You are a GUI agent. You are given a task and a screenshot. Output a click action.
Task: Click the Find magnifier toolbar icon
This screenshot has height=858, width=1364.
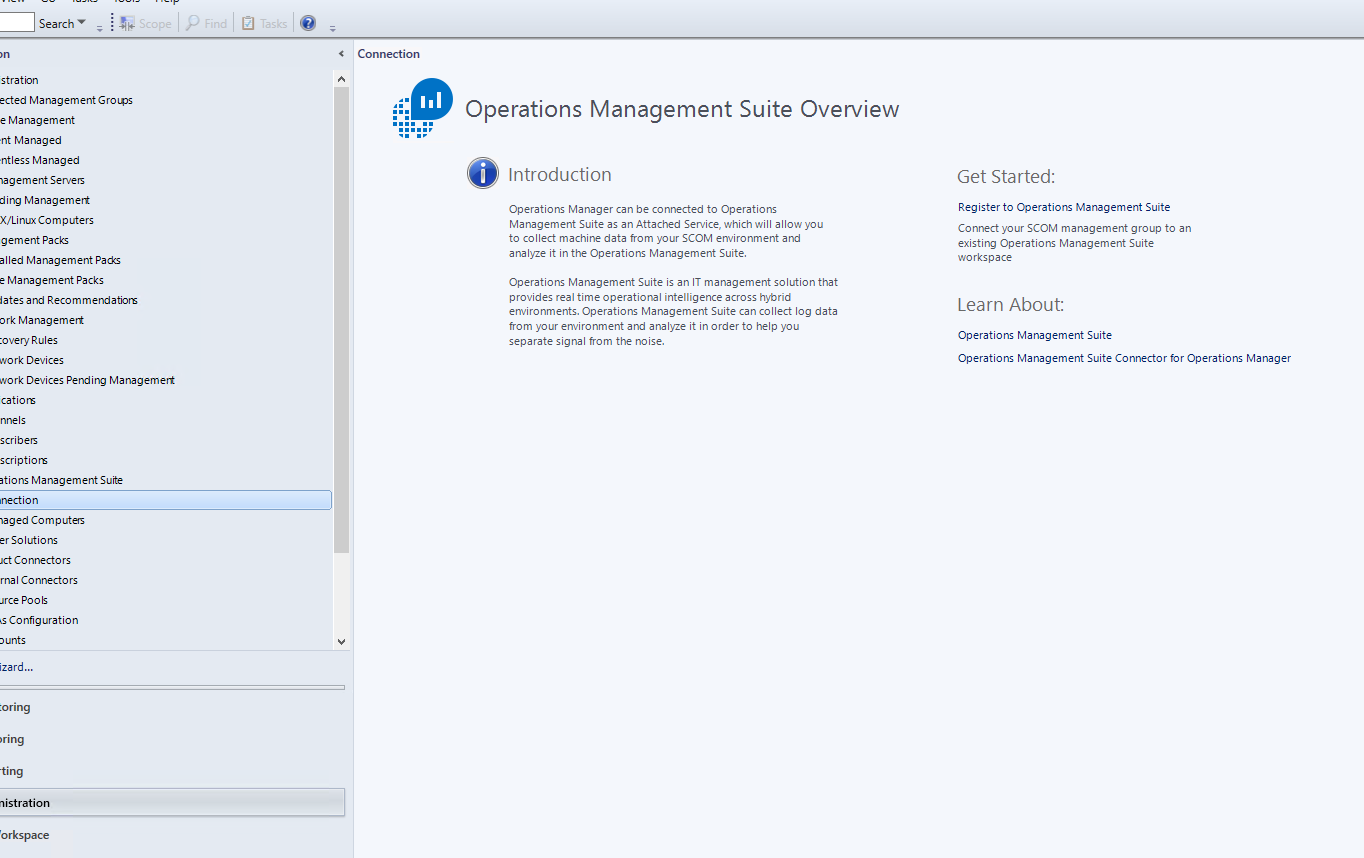coord(192,22)
